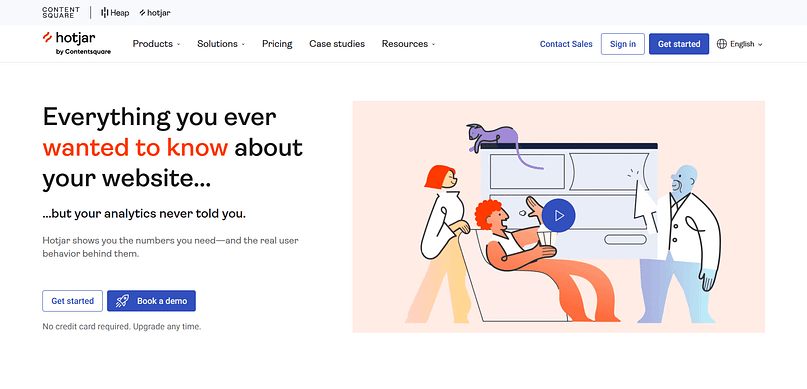Click '...but your analytics never told you.' text

[144, 214]
